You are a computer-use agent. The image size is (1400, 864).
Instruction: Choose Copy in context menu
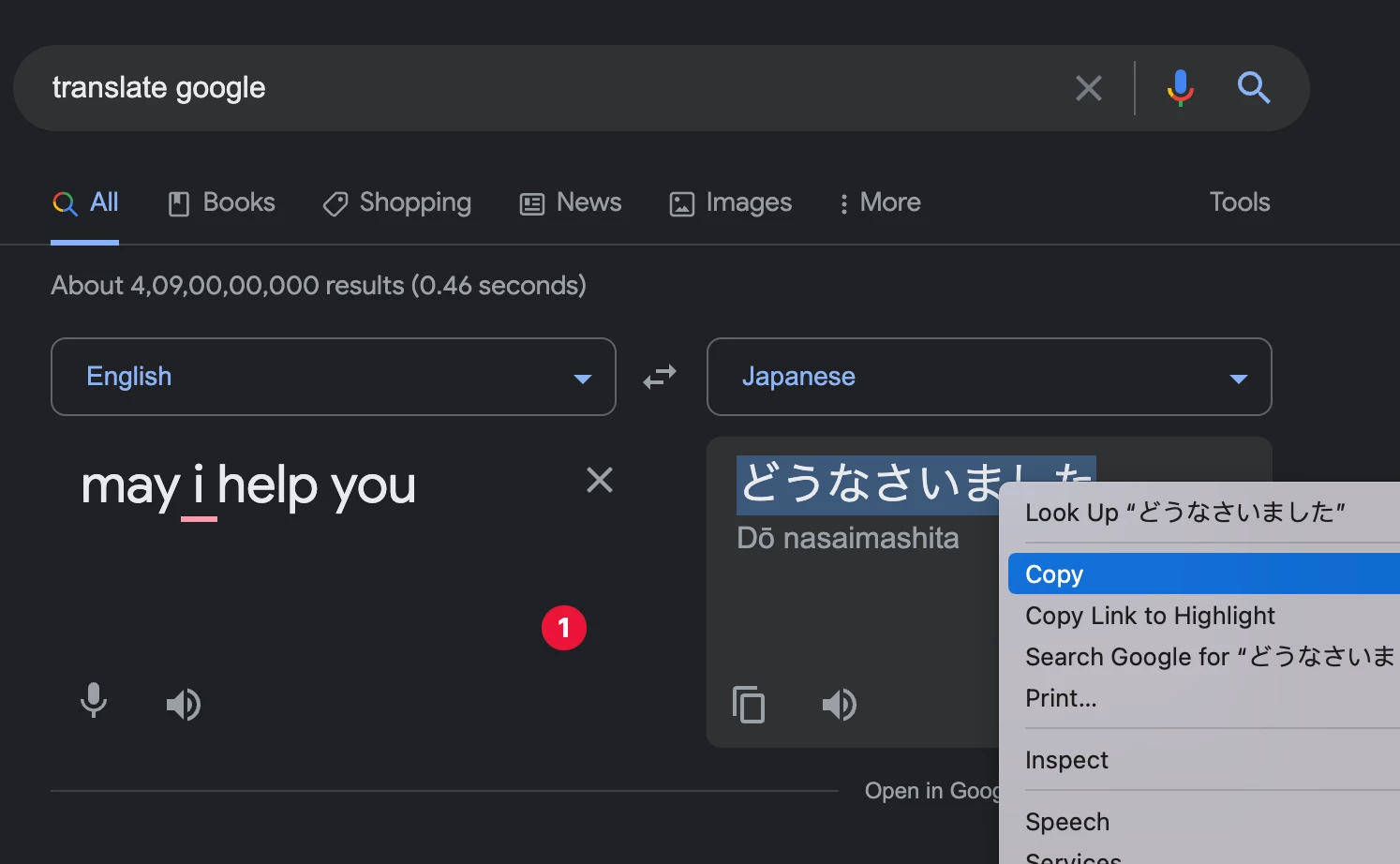coord(1204,574)
